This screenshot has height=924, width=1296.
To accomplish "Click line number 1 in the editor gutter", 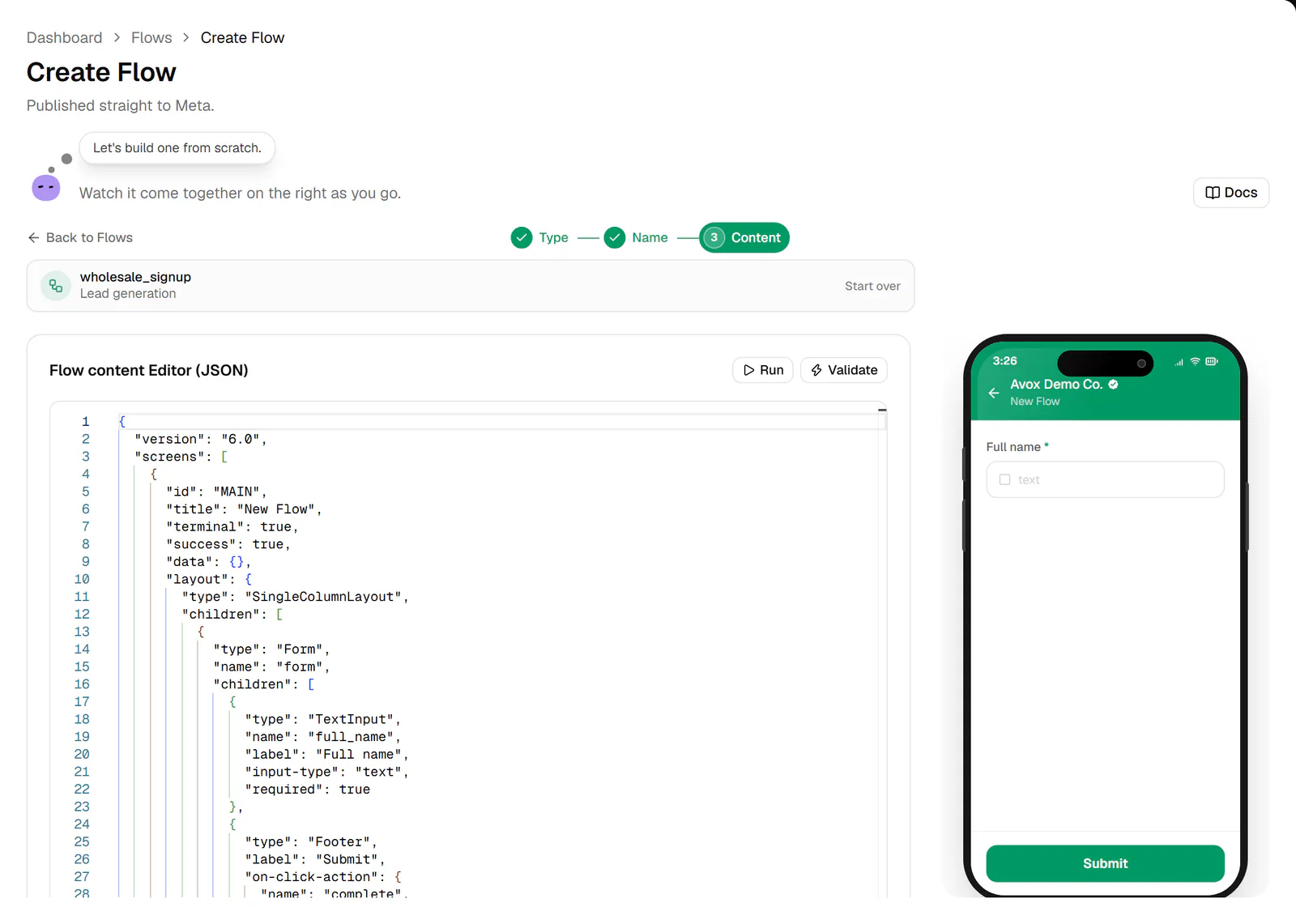I will click(85, 421).
